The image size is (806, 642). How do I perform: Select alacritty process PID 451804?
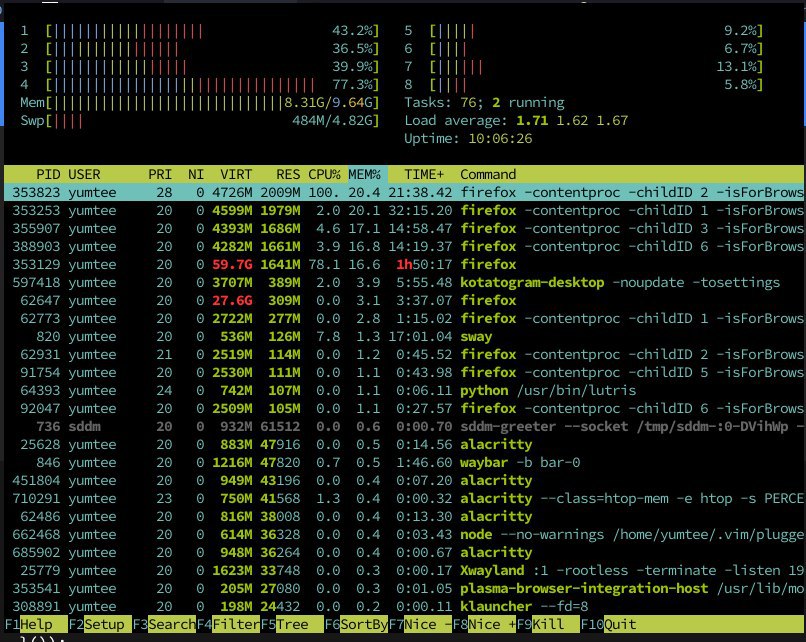point(405,480)
